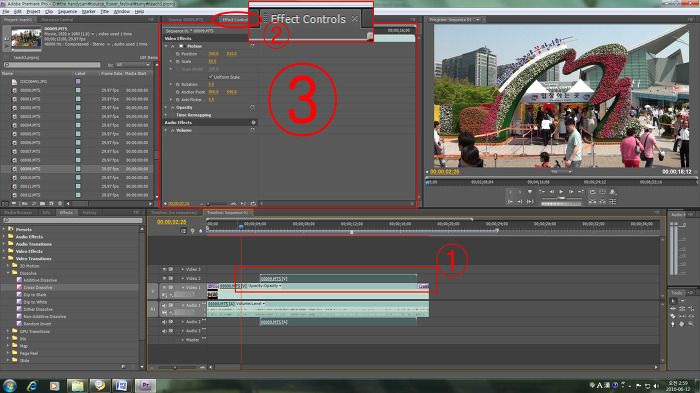Toggle Uniform Scale checkbox
Screen dimensions: 700x393
(210, 77)
